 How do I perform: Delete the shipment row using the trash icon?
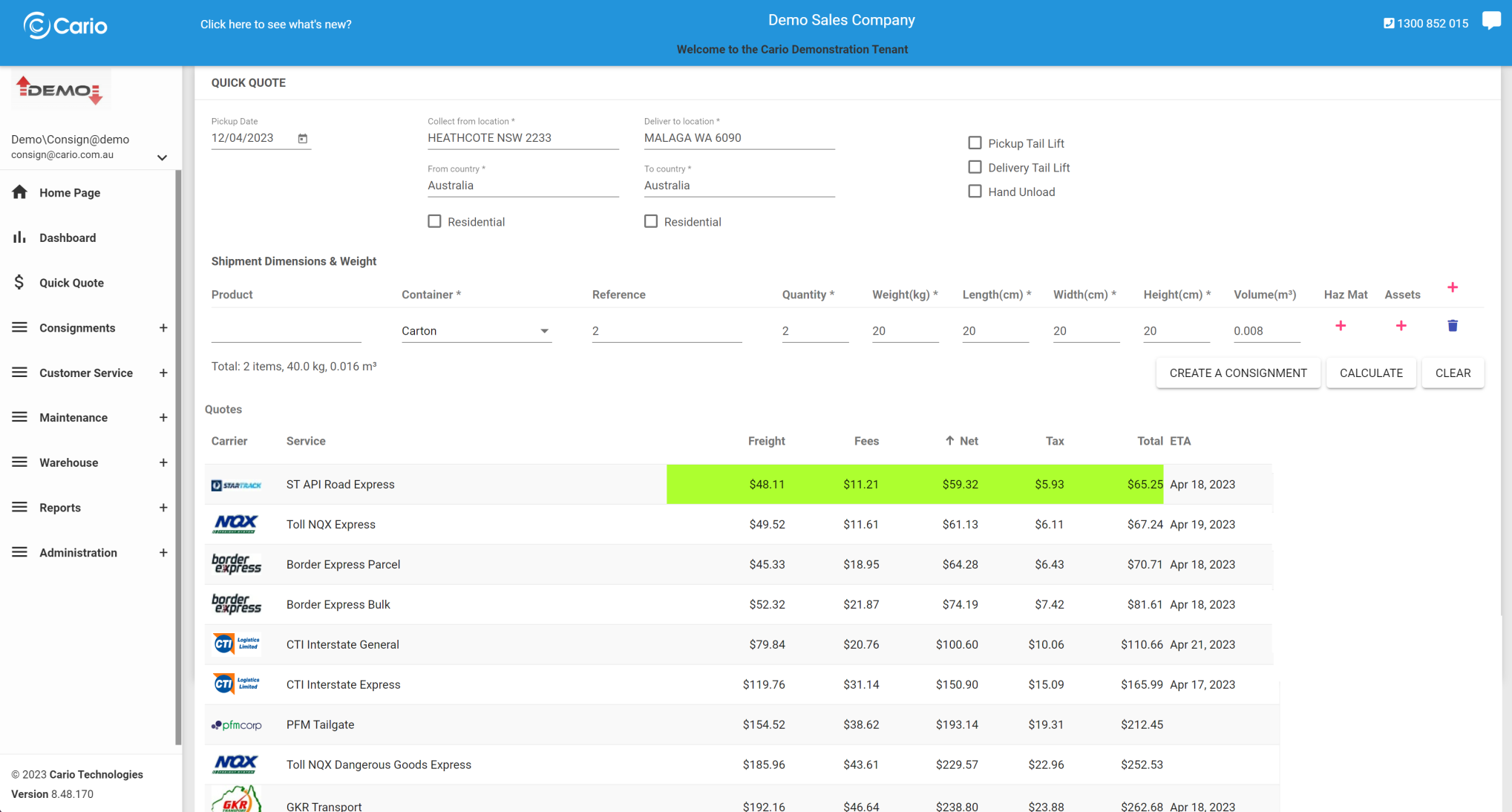1453,326
